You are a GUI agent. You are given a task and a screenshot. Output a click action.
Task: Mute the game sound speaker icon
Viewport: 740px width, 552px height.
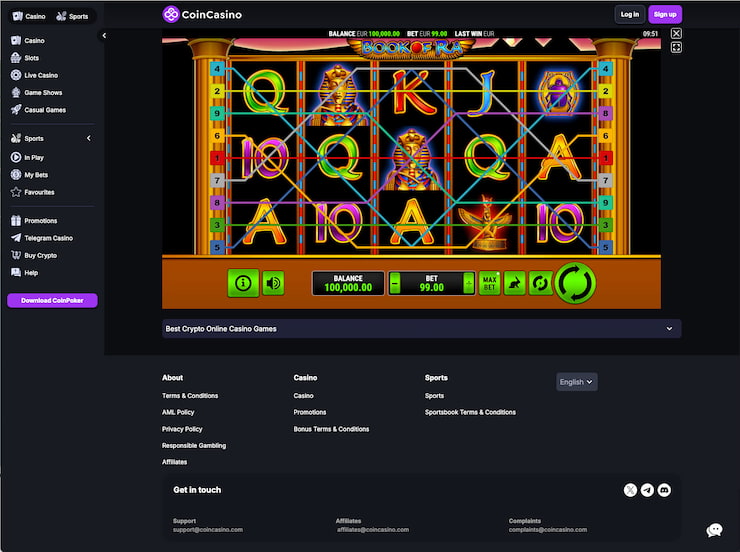click(x=273, y=283)
